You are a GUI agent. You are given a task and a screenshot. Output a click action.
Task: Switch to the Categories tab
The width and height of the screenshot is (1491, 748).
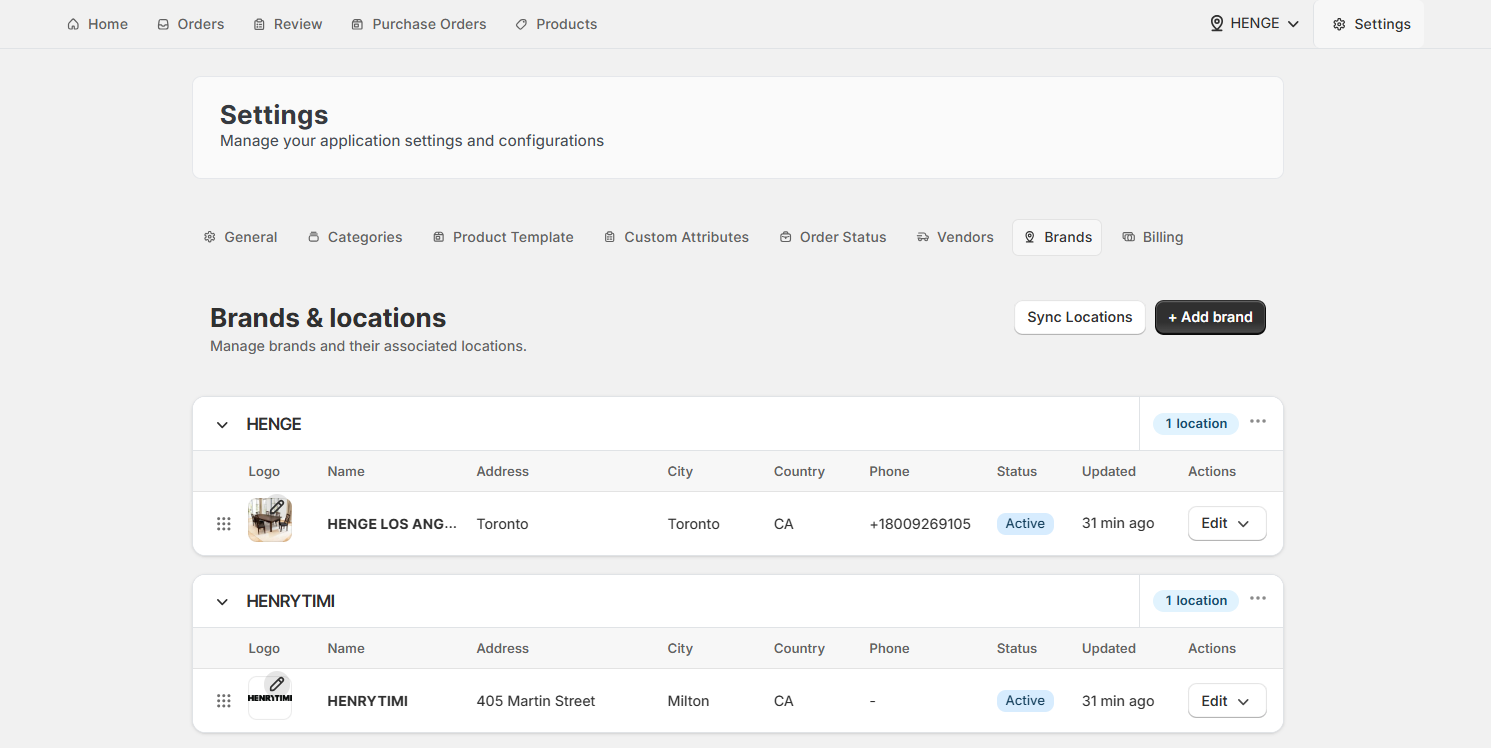tap(354, 237)
